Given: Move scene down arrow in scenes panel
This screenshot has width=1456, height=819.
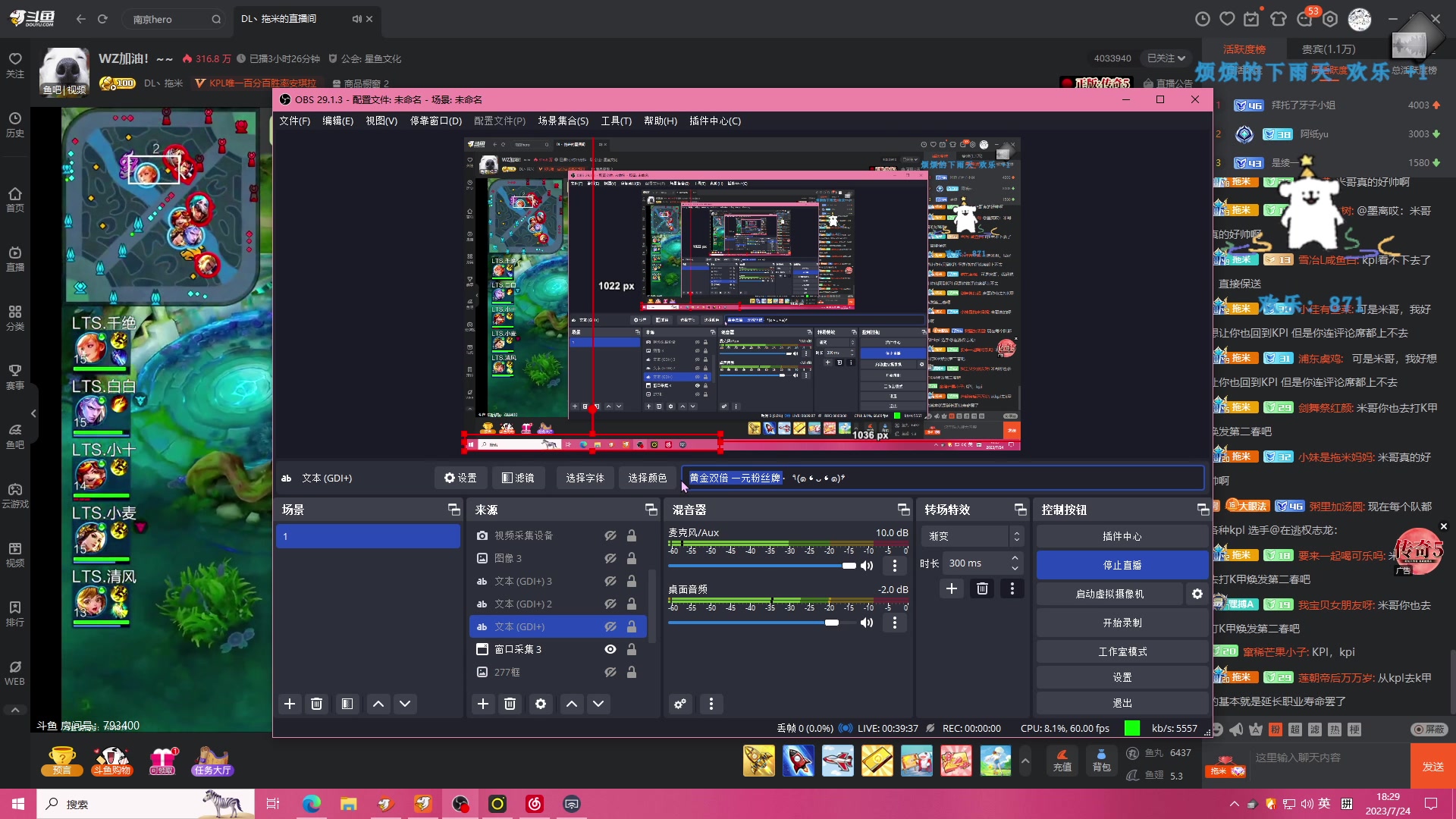Looking at the screenshot, I should (406, 704).
